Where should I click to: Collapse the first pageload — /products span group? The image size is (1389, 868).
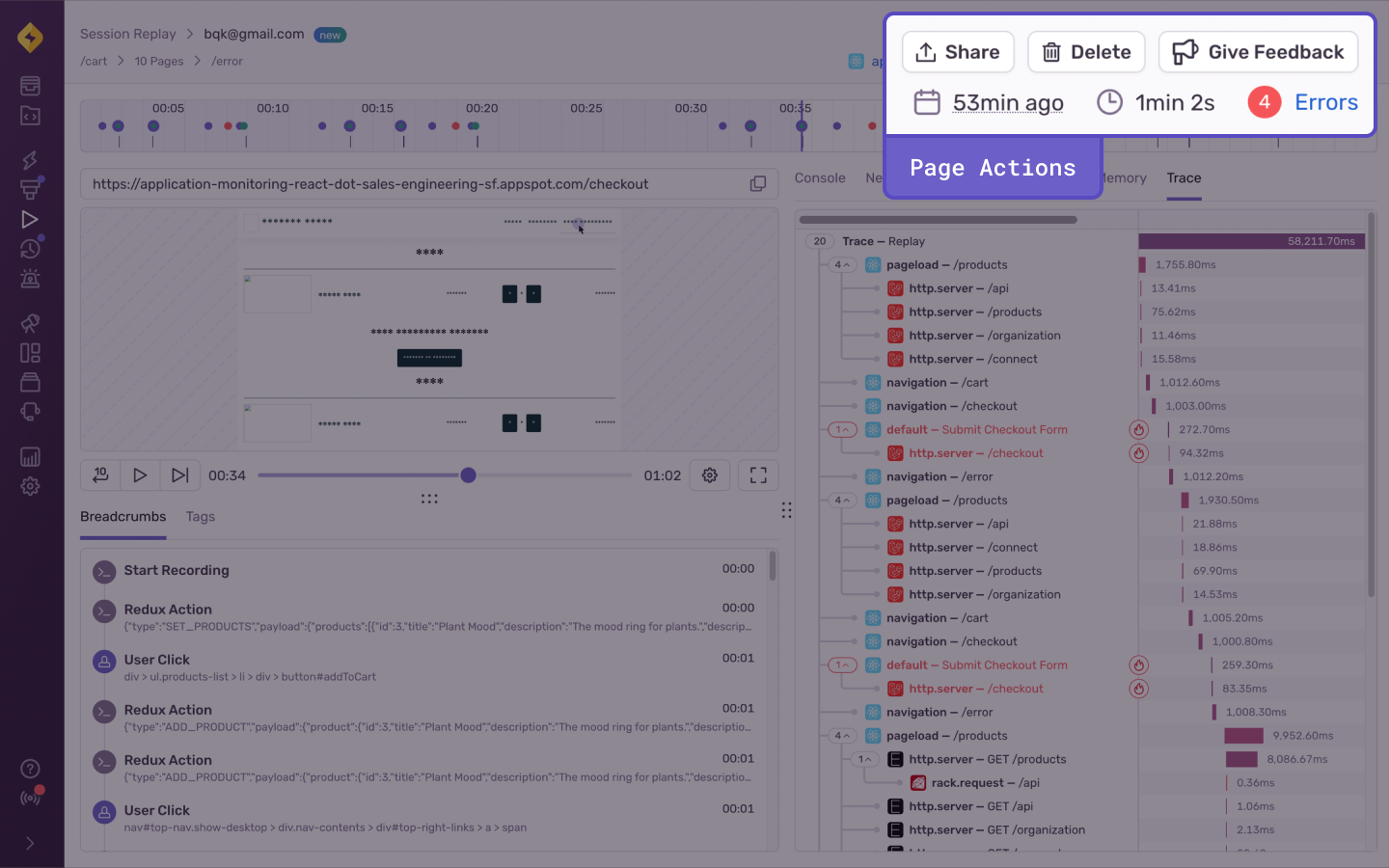tap(845, 264)
